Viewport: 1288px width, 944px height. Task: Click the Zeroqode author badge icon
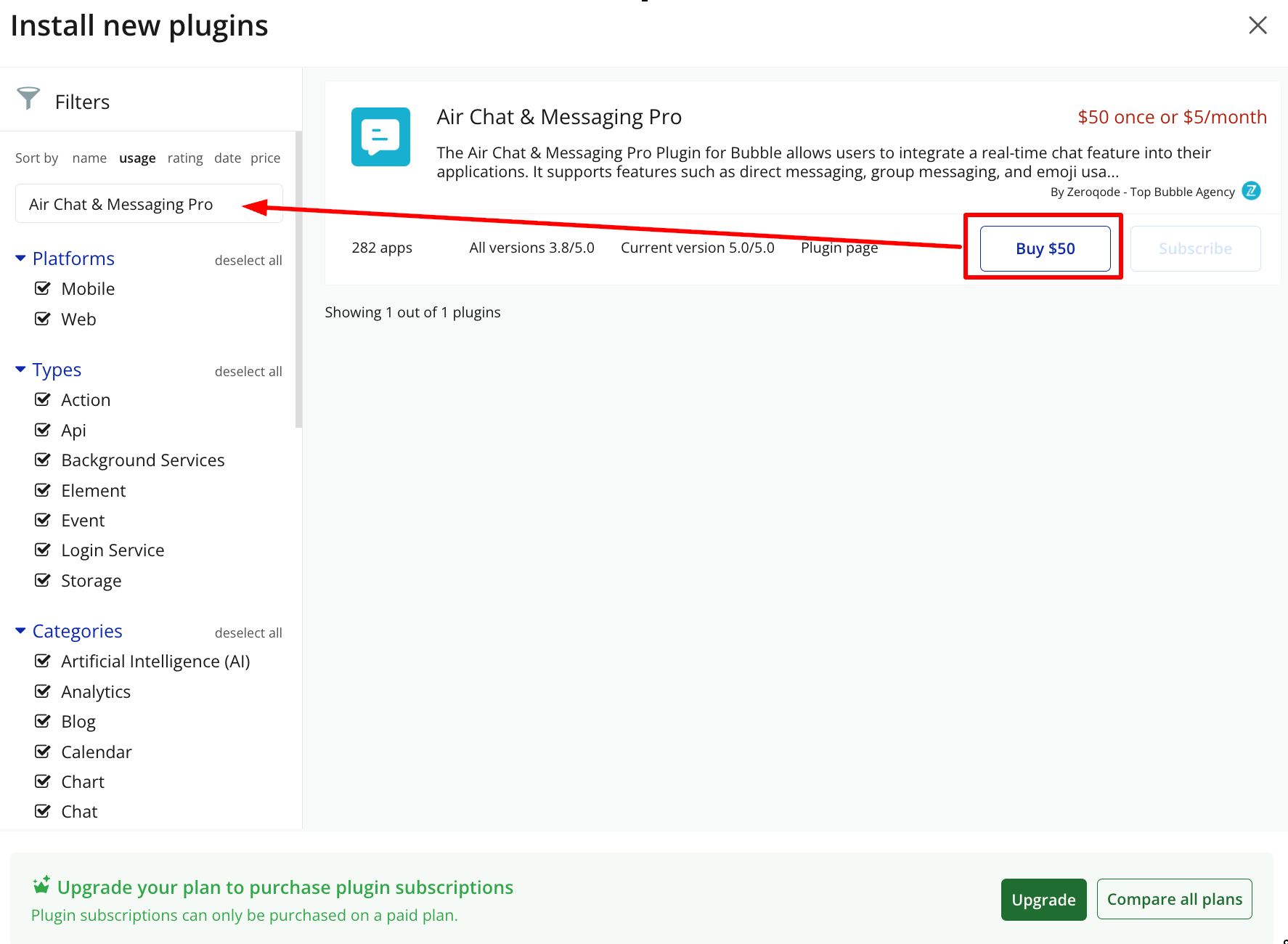tap(1251, 191)
